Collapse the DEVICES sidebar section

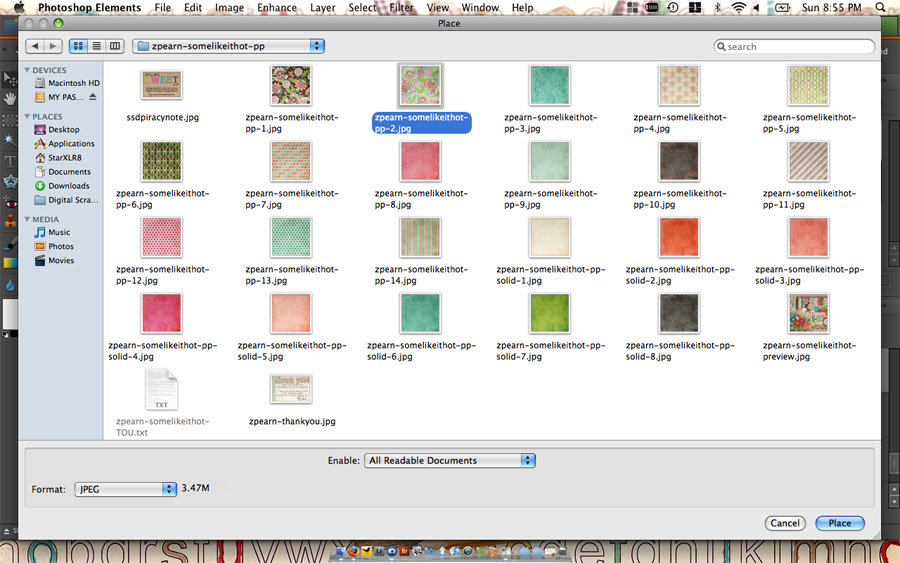[28, 70]
